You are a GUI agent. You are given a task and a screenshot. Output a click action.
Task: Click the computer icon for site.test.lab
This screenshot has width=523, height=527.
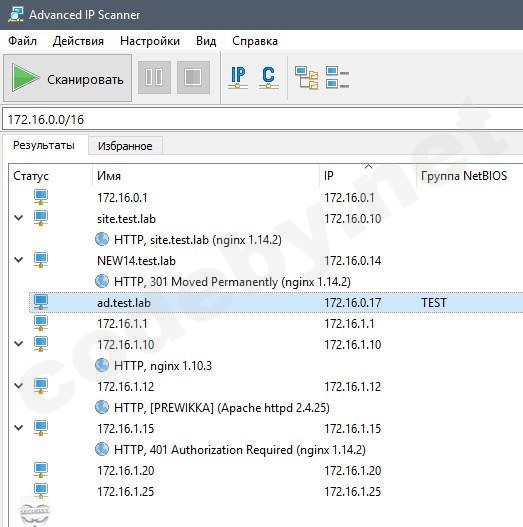coord(41,218)
